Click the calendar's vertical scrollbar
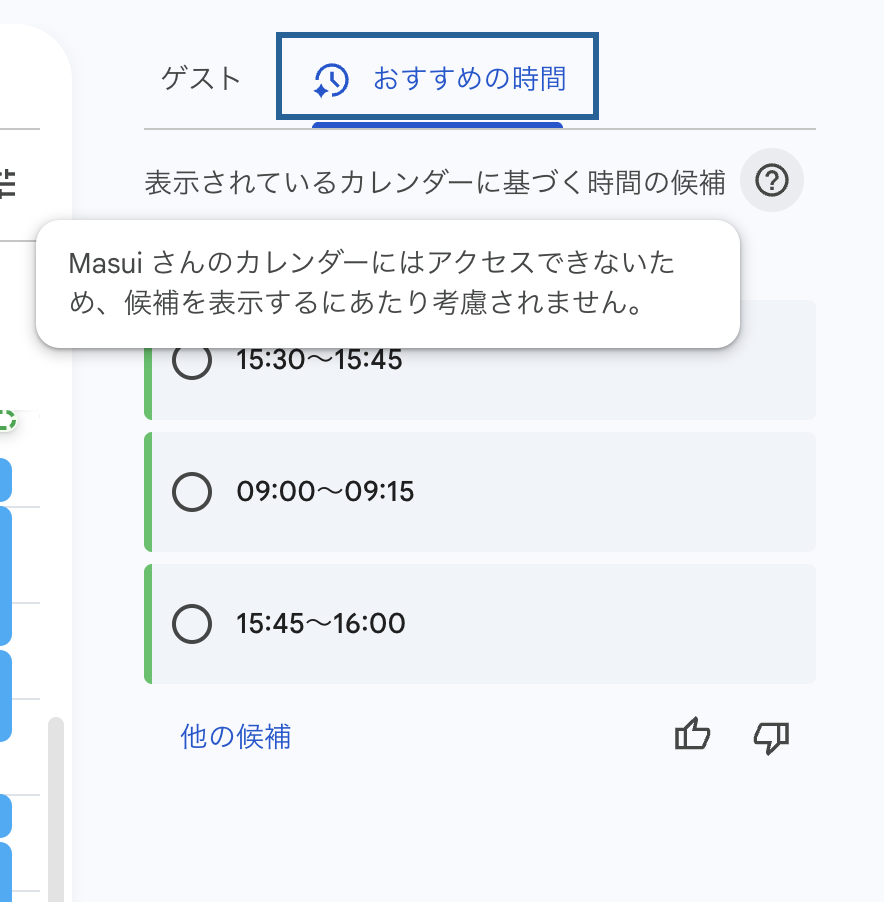This screenshot has height=902, width=884. (56, 800)
